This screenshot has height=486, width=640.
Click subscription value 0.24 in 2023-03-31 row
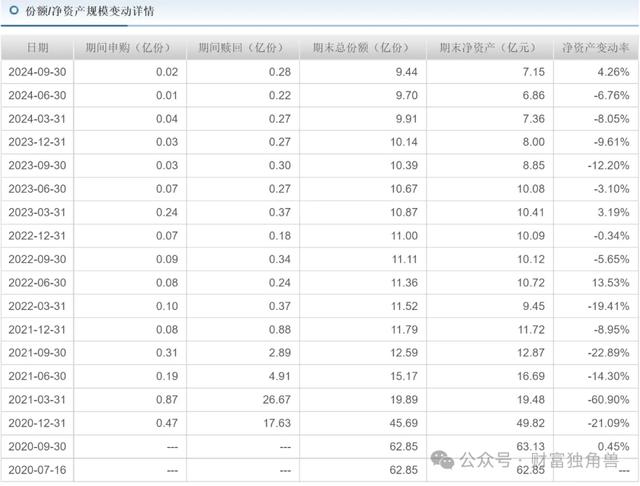pyautogui.click(x=167, y=212)
